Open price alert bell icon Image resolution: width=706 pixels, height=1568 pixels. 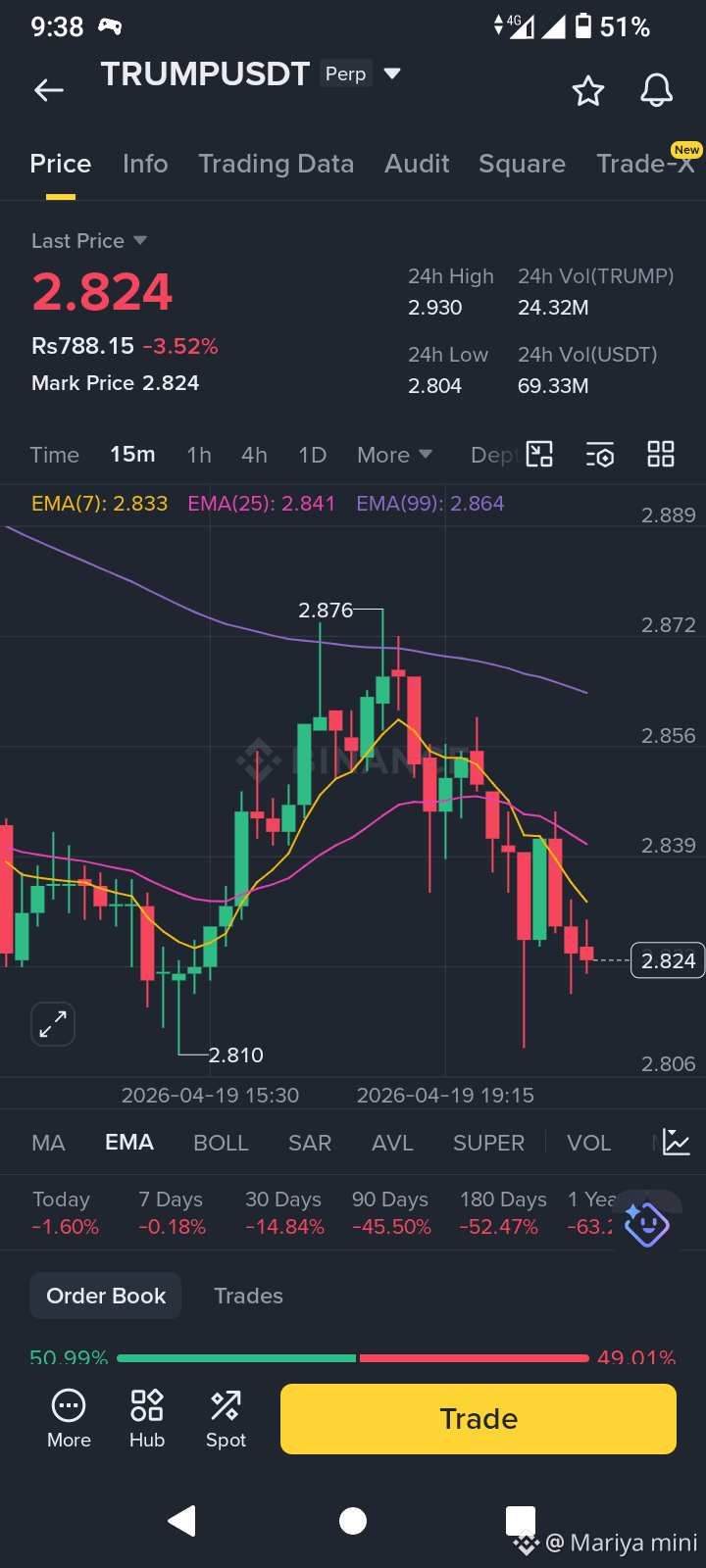(x=657, y=91)
